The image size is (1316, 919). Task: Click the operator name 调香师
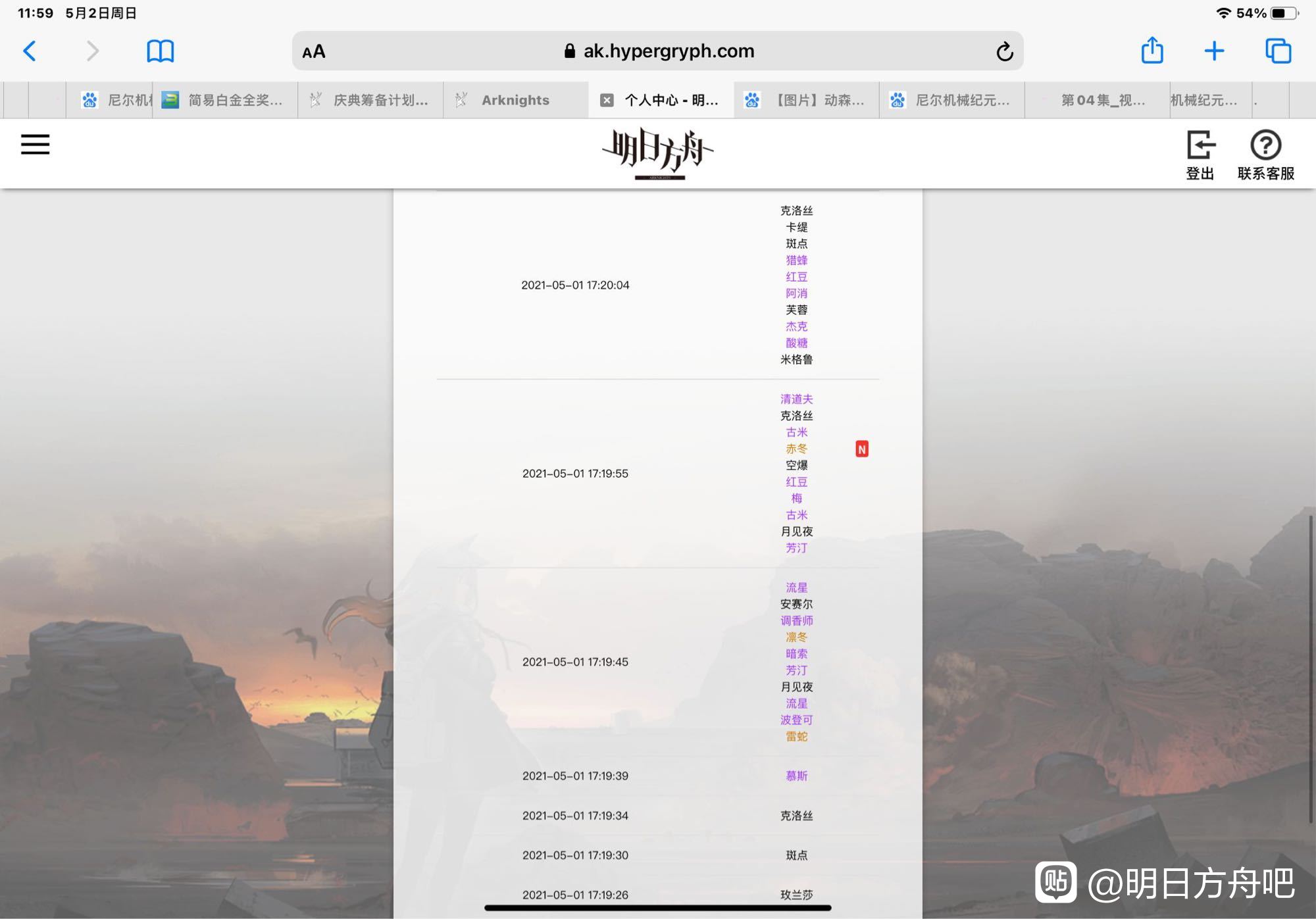[x=796, y=620]
